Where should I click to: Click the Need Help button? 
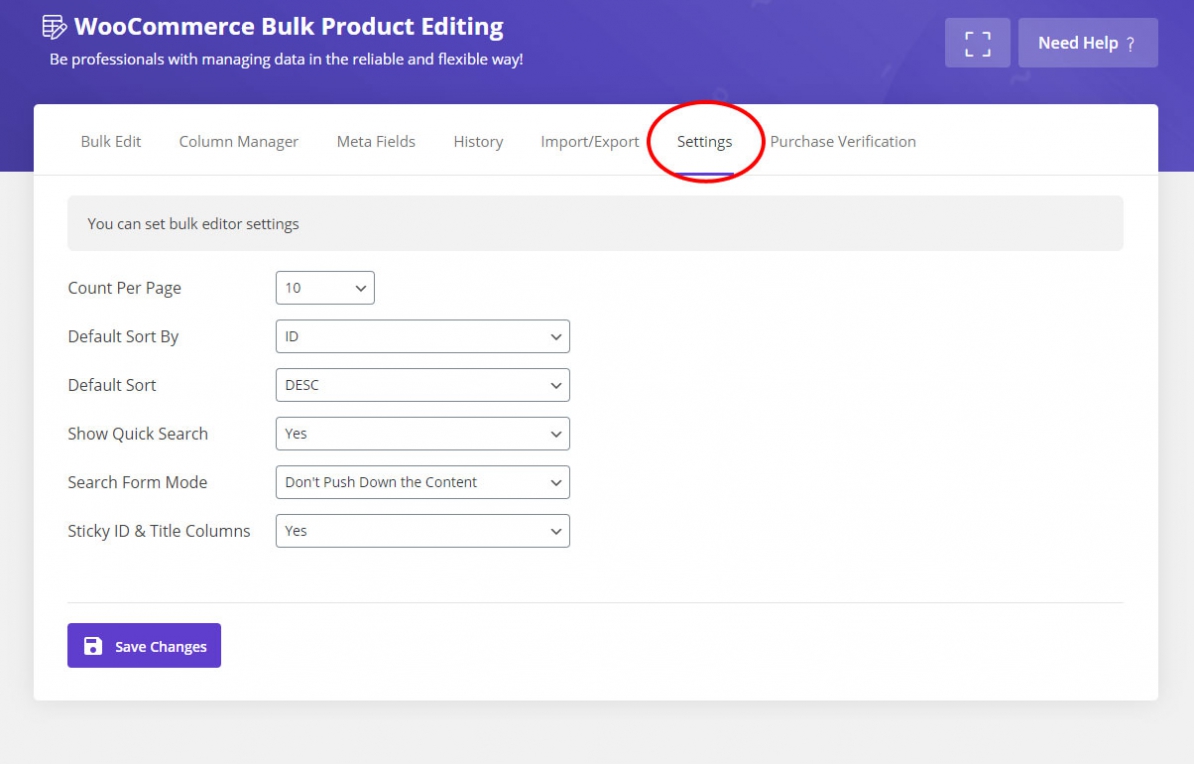1088,42
